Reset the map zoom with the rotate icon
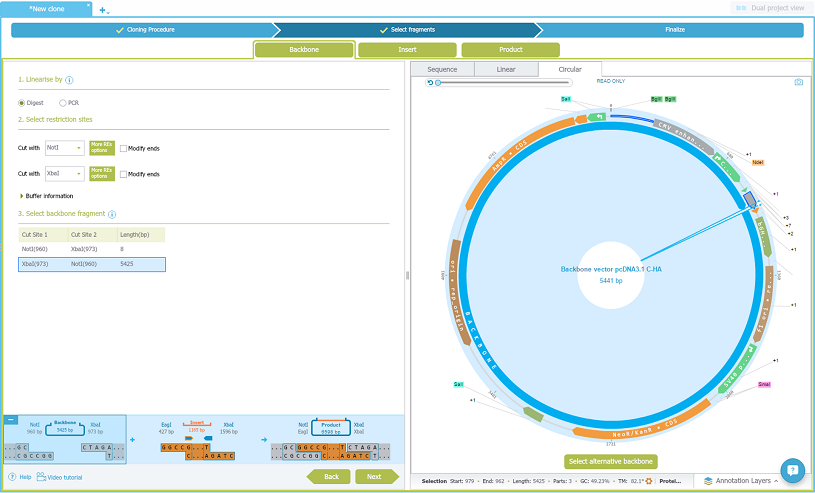 (x=430, y=82)
